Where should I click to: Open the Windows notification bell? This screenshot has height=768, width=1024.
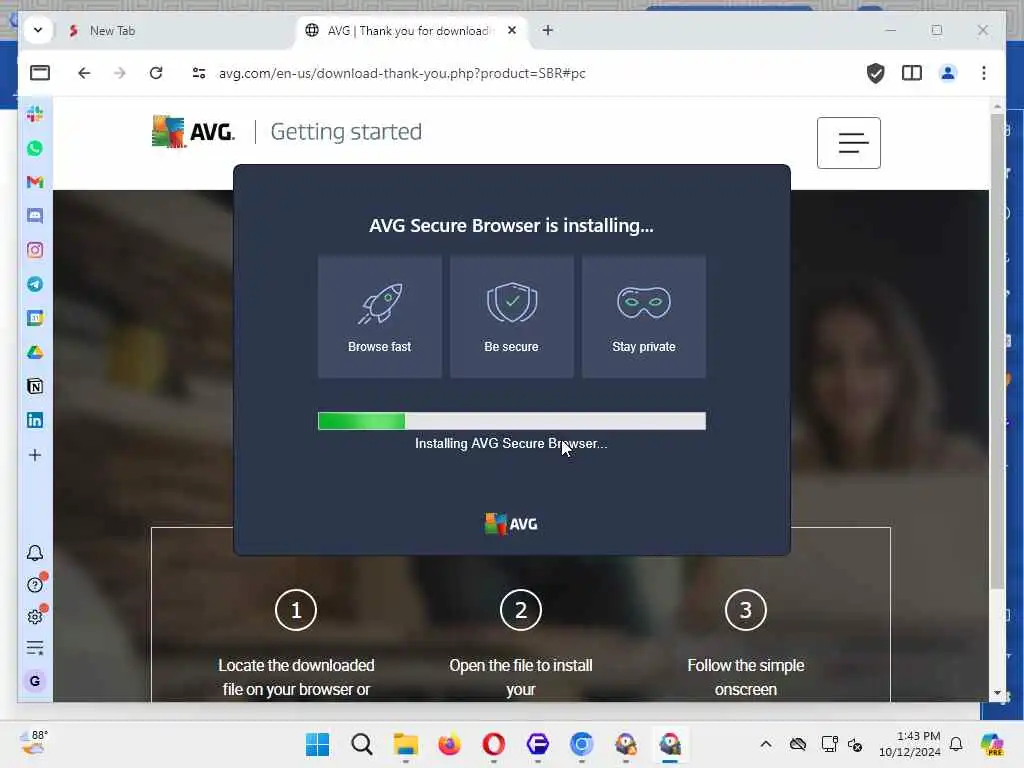coord(956,744)
